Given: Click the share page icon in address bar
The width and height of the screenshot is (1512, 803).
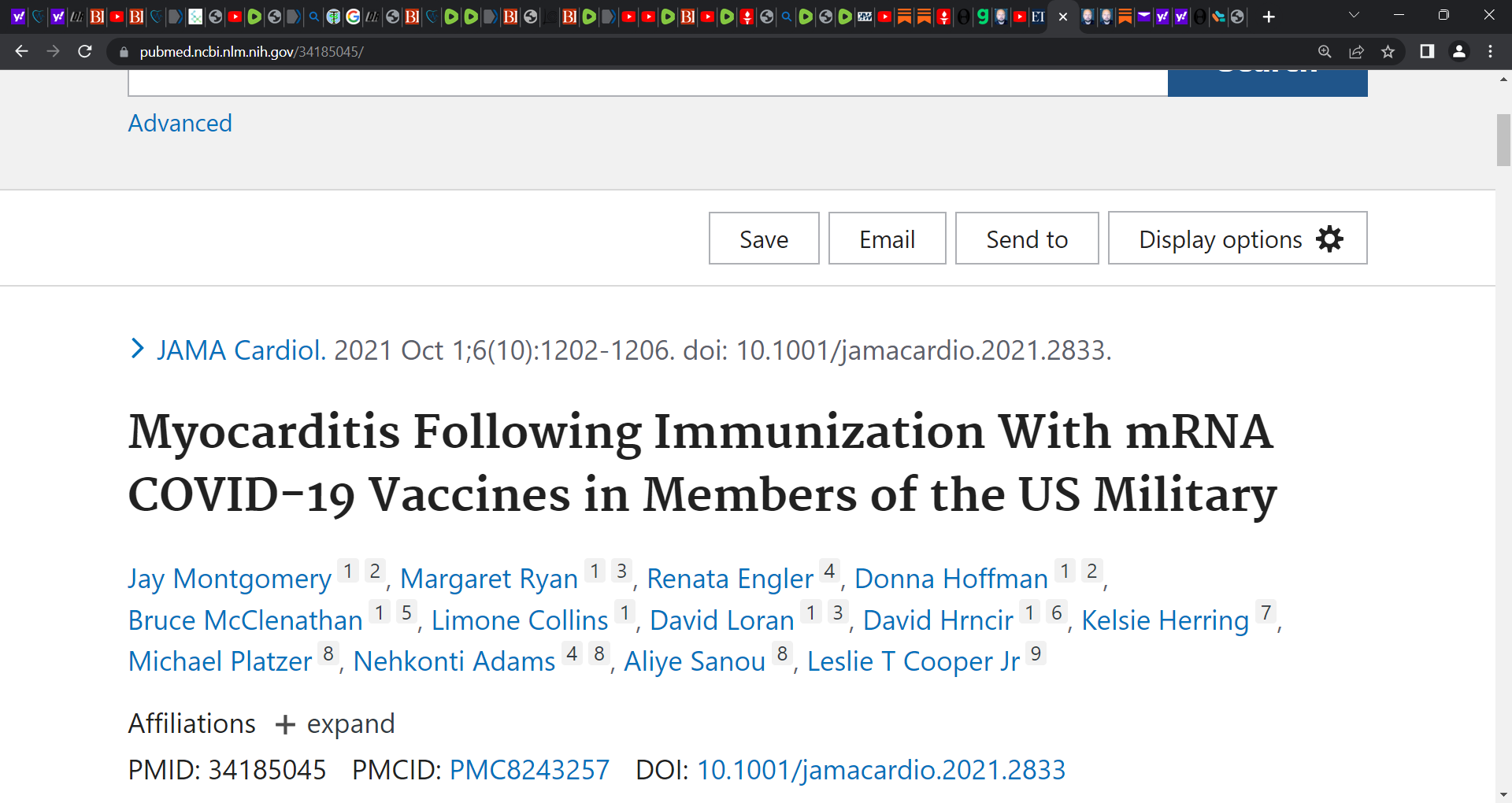Looking at the screenshot, I should coord(1356,51).
